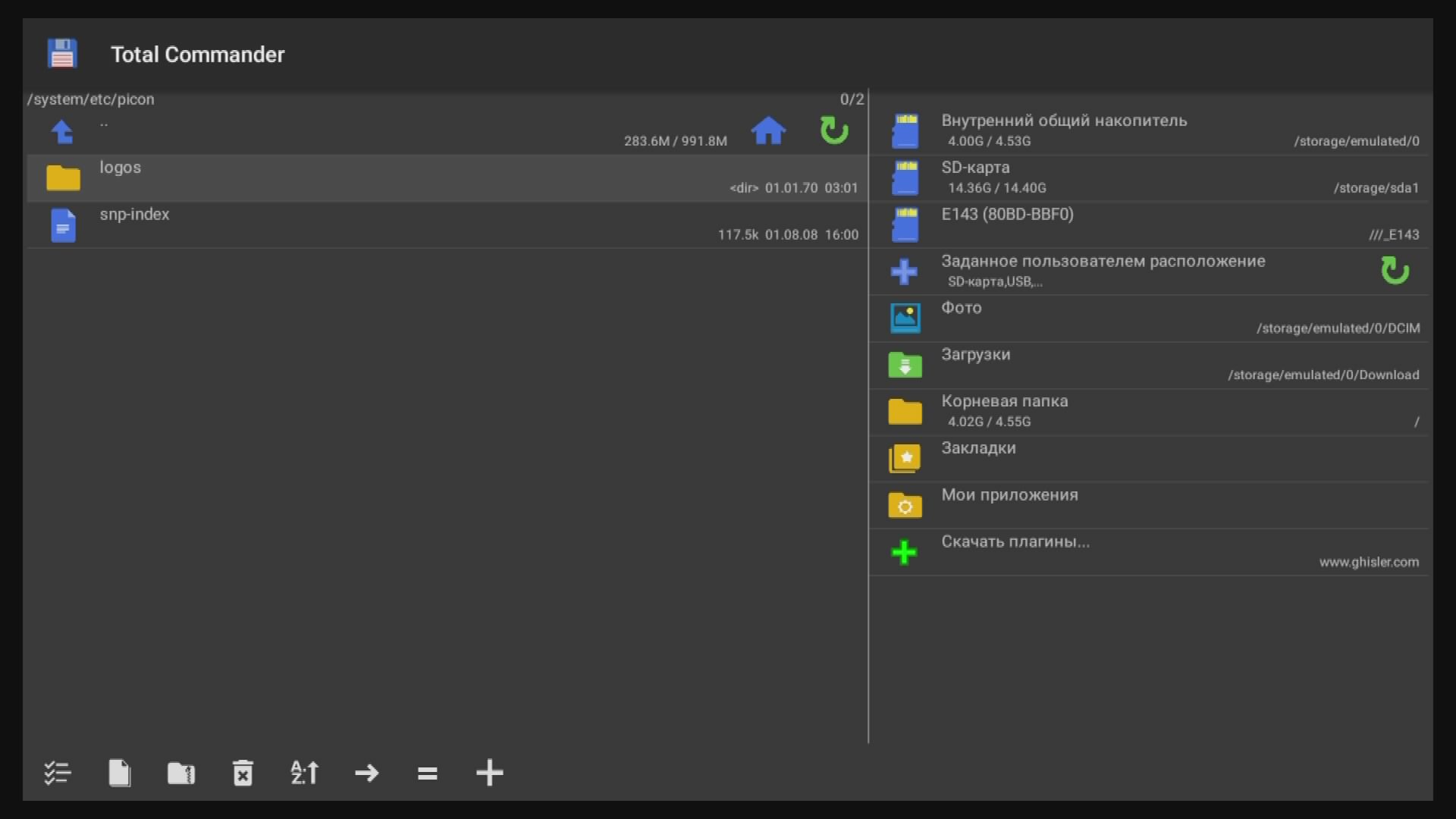Click the plus add-button toolbar icon

pyautogui.click(x=490, y=773)
